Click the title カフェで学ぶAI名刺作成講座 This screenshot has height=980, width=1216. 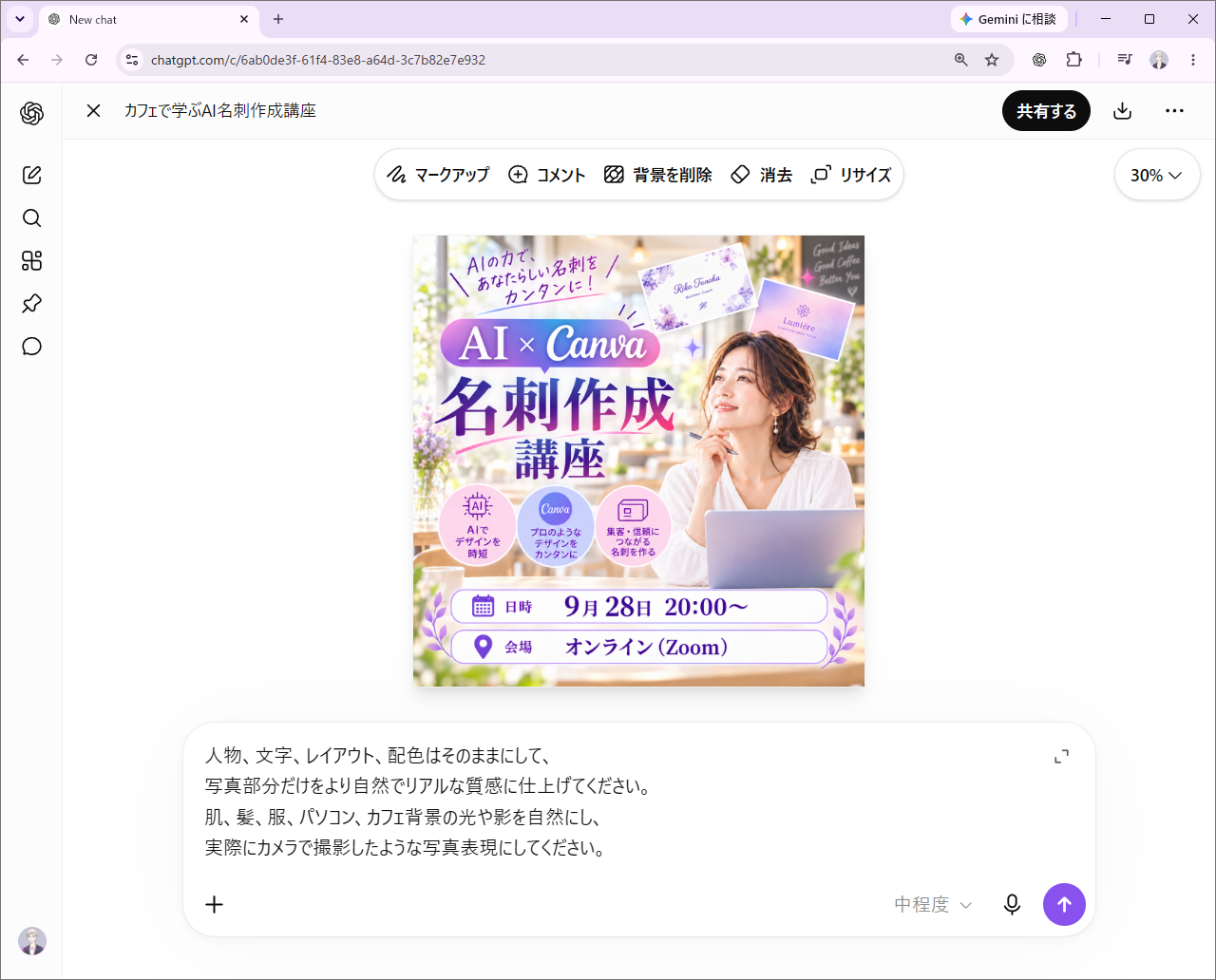(219, 111)
